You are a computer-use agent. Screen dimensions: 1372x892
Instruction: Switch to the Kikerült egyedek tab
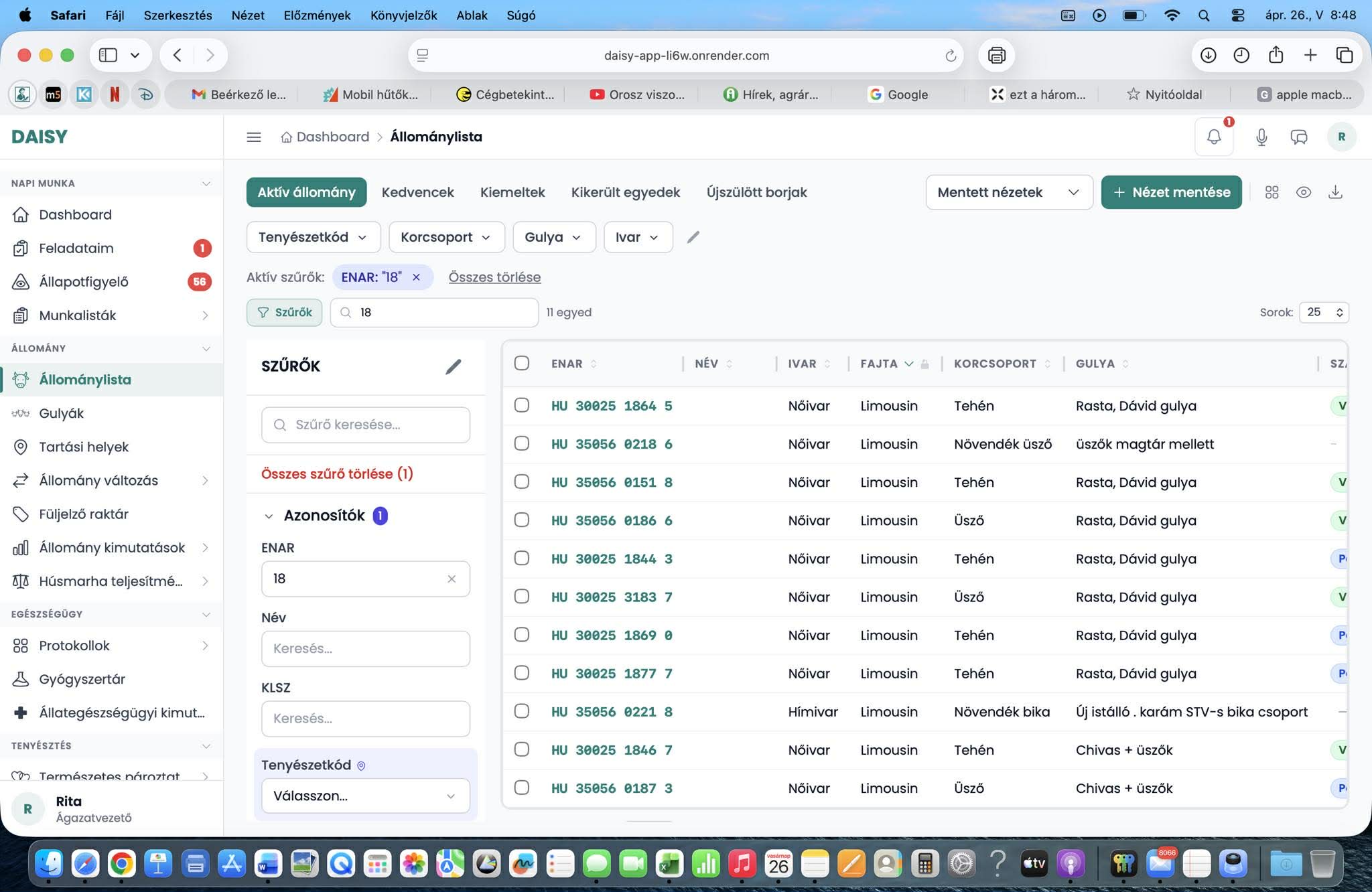click(626, 192)
